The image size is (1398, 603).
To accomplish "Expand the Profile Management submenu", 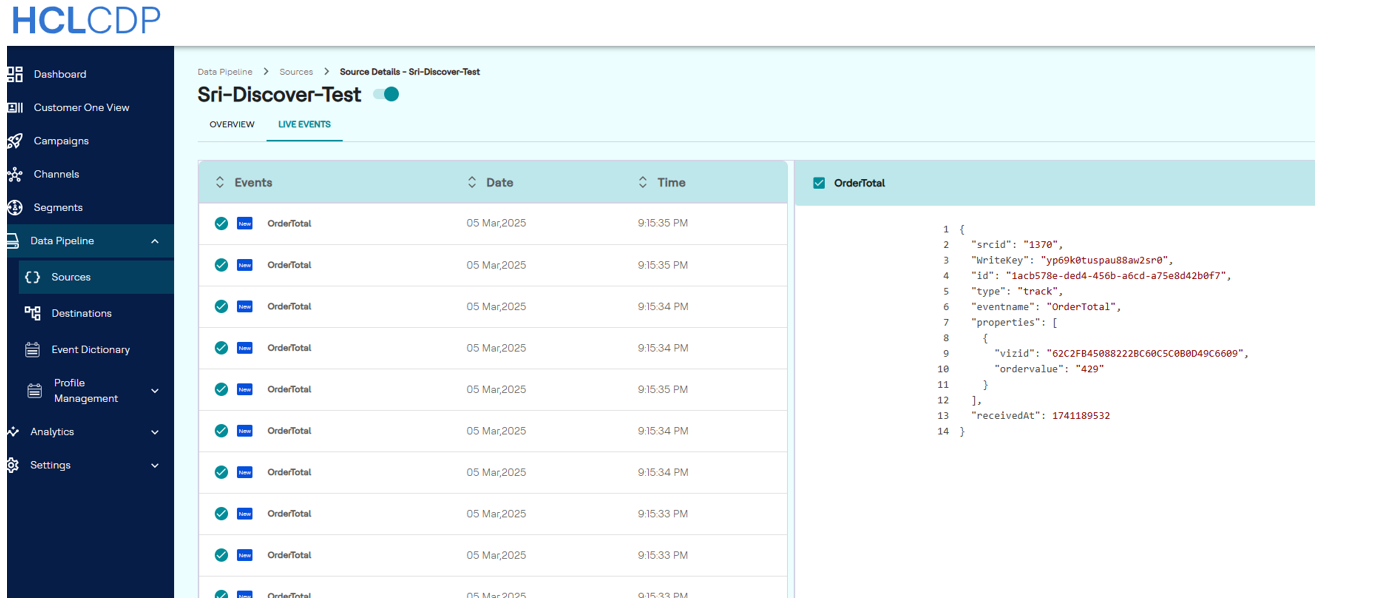I will pyautogui.click(x=154, y=391).
